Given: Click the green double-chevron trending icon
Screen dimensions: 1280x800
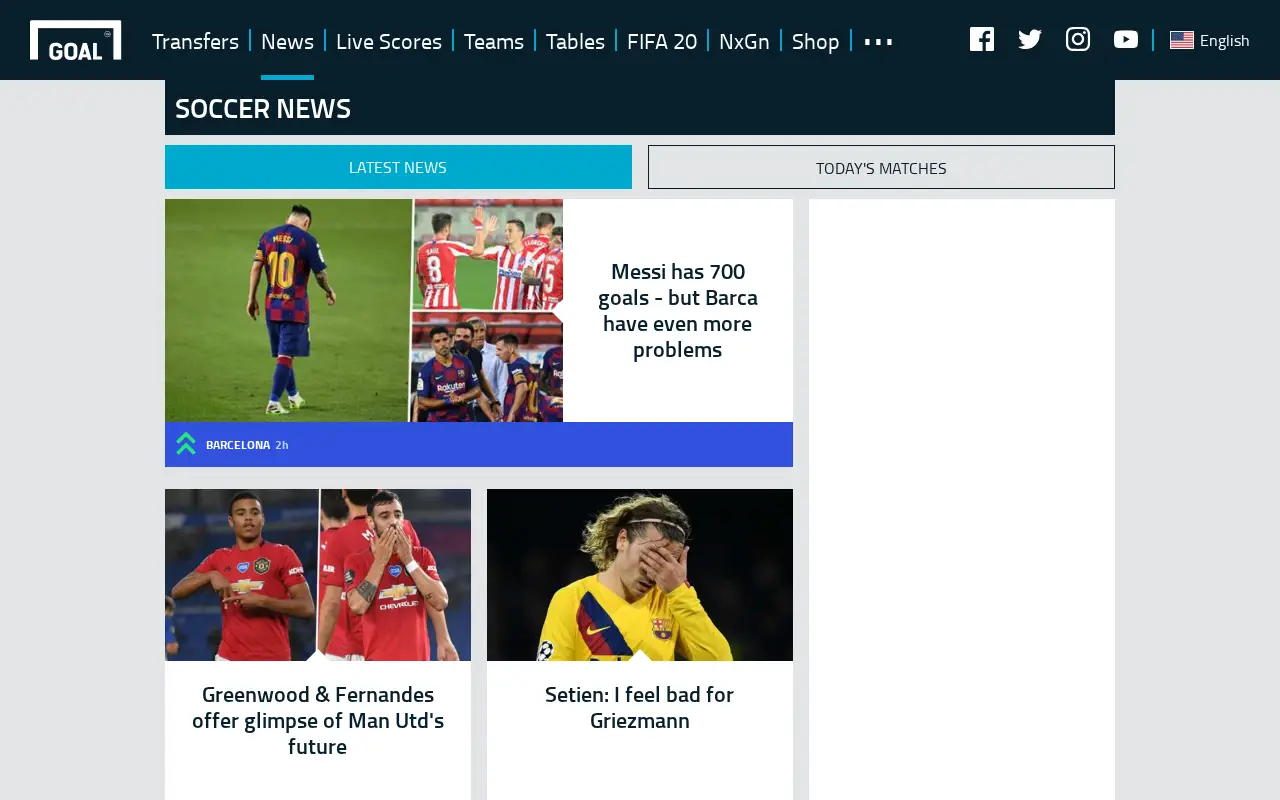Looking at the screenshot, I should [x=186, y=444].
